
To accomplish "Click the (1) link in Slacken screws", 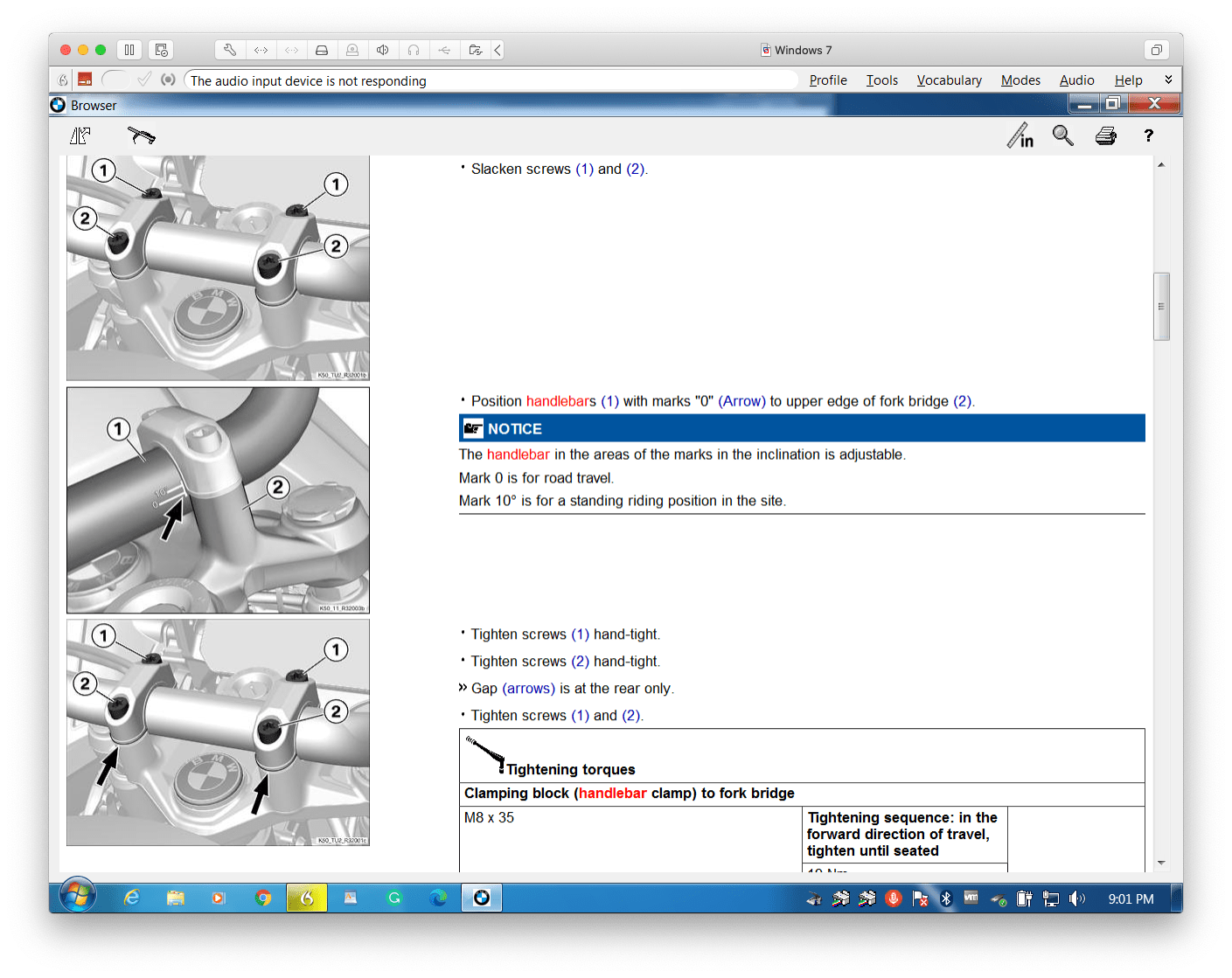I will 584,170.
